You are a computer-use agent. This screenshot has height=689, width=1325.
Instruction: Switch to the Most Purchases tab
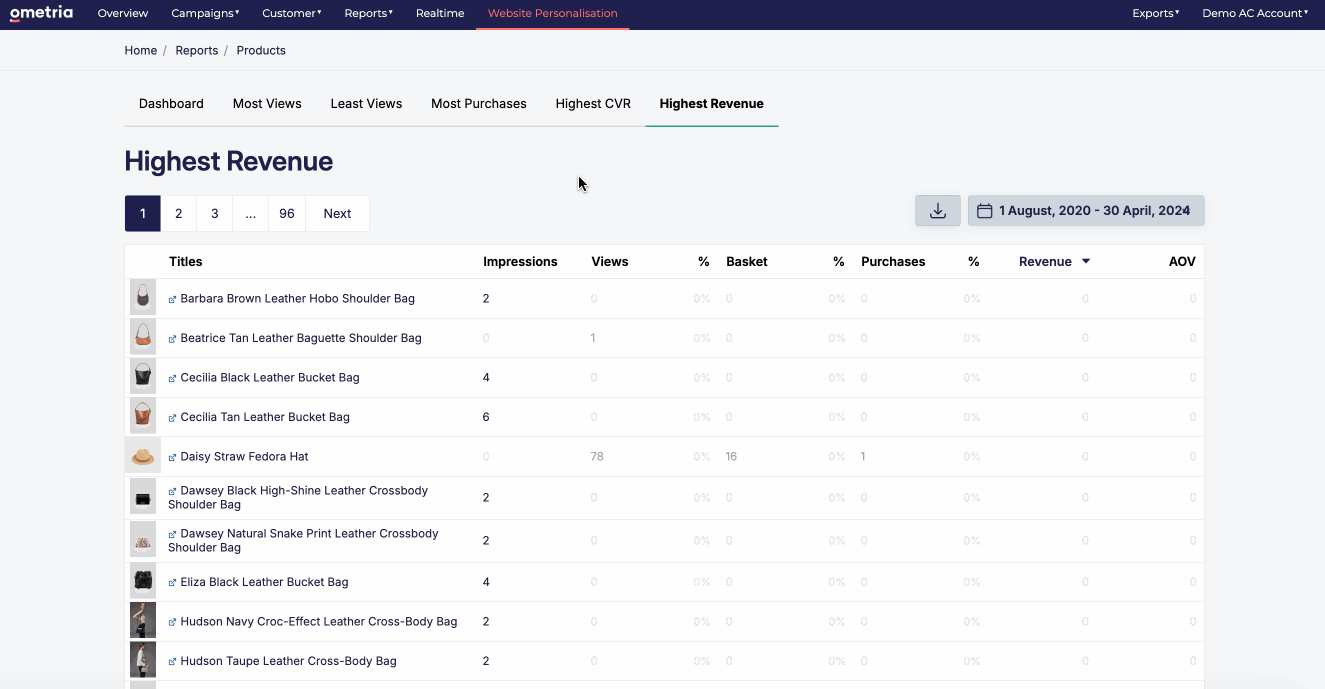click(x=479, y=103)
